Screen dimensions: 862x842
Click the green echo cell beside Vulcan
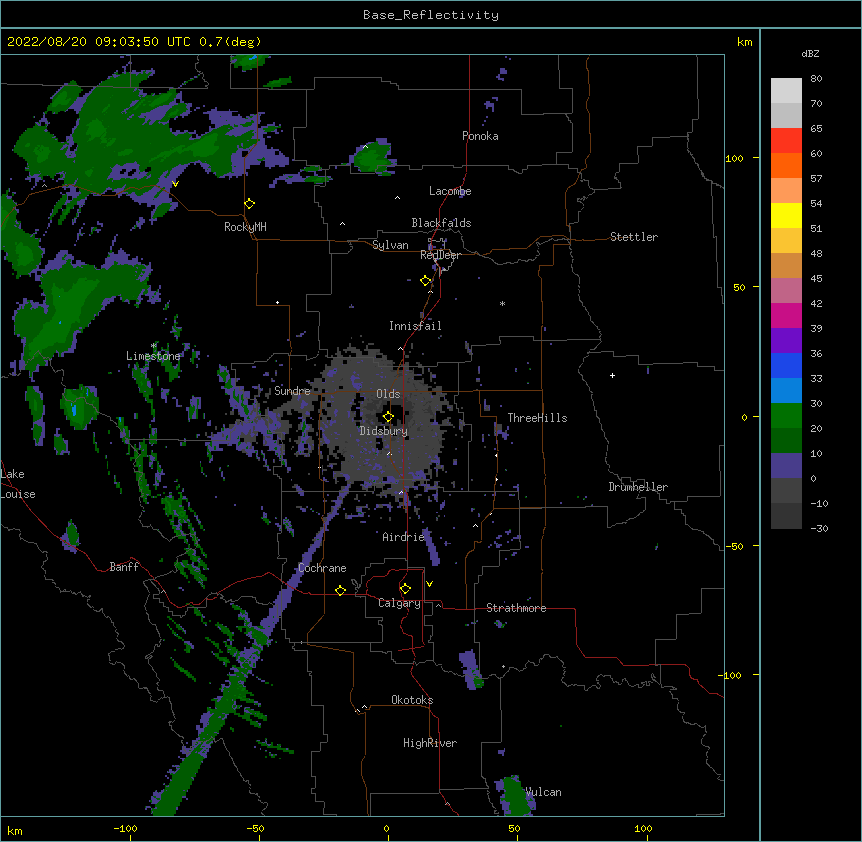pyautogui.click(x=515, y=796)
